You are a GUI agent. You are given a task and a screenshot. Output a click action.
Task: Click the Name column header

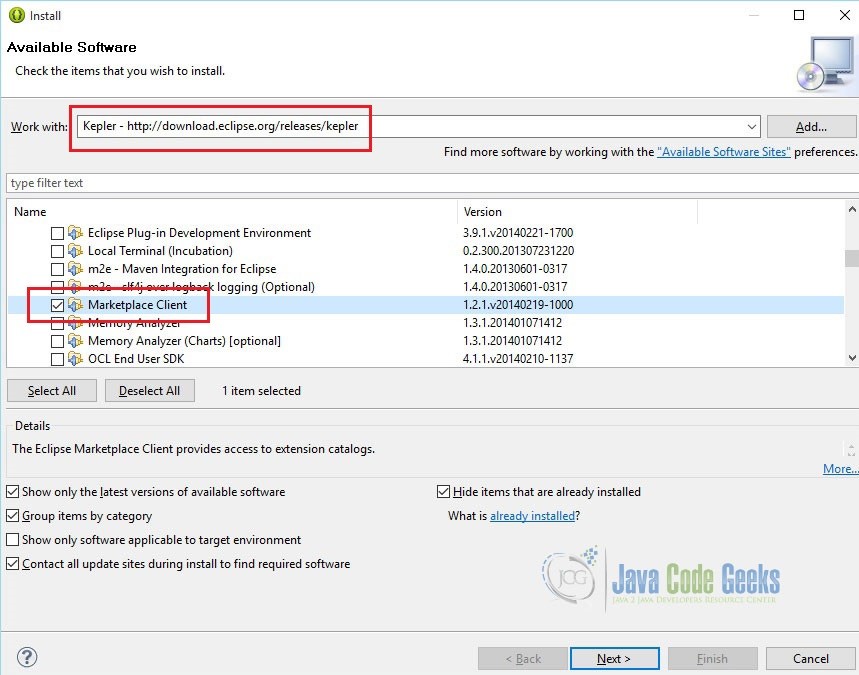[x=232, y=211]
